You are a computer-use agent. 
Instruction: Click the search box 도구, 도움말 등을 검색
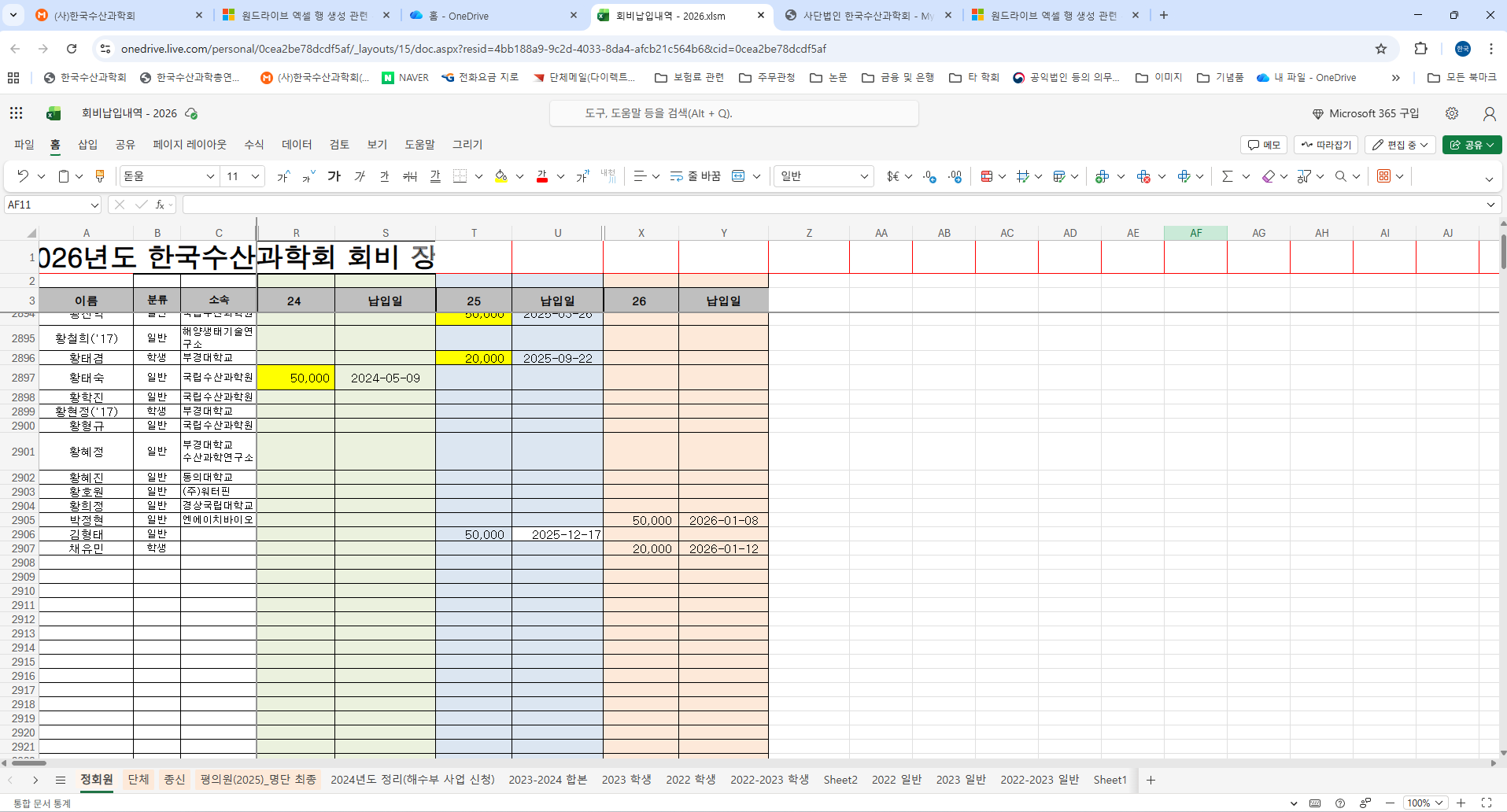click(x=733, y=113)
